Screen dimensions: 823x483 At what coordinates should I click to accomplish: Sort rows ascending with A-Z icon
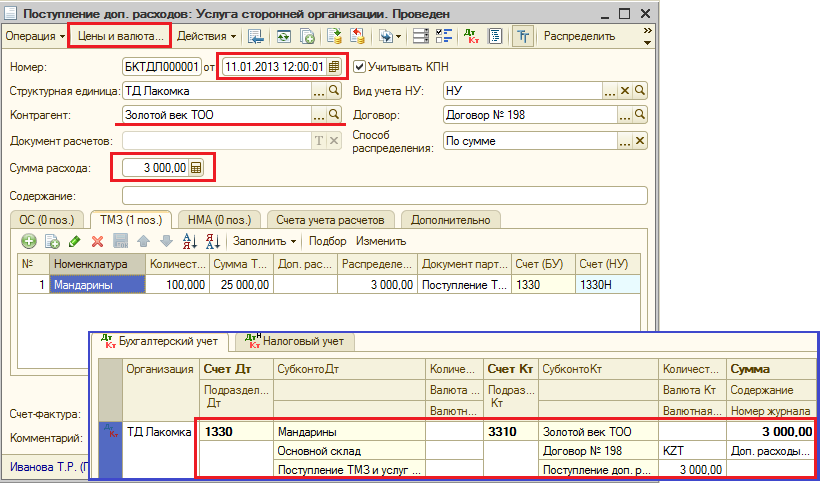(190, 241)
